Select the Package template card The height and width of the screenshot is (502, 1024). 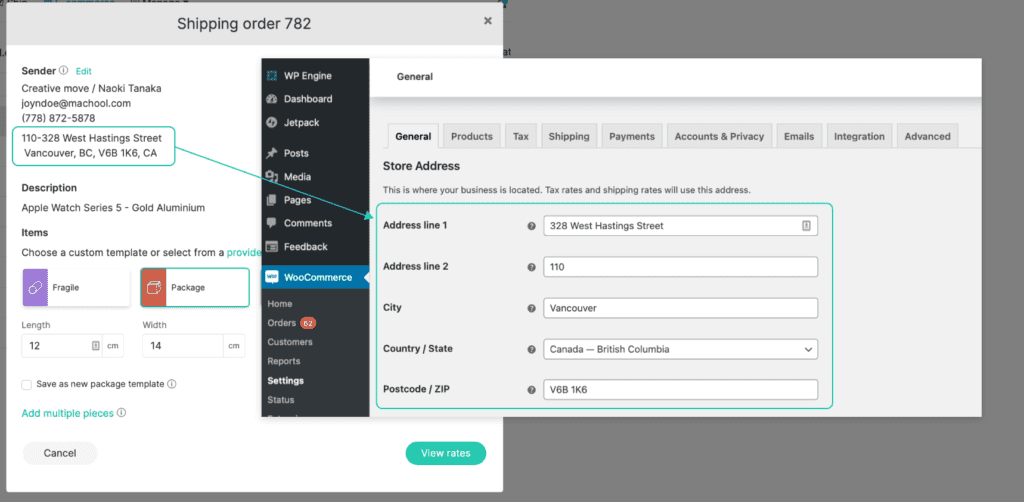click(x=195, y=287)
